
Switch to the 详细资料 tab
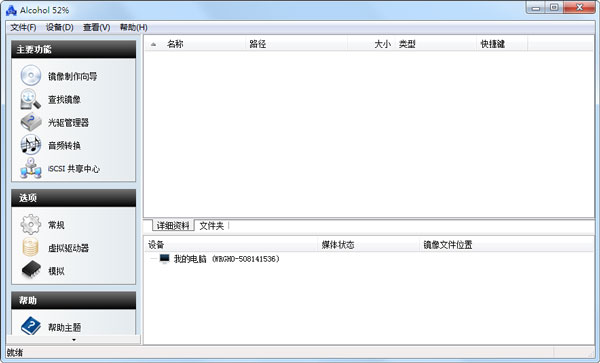click(x=173, y=226)
